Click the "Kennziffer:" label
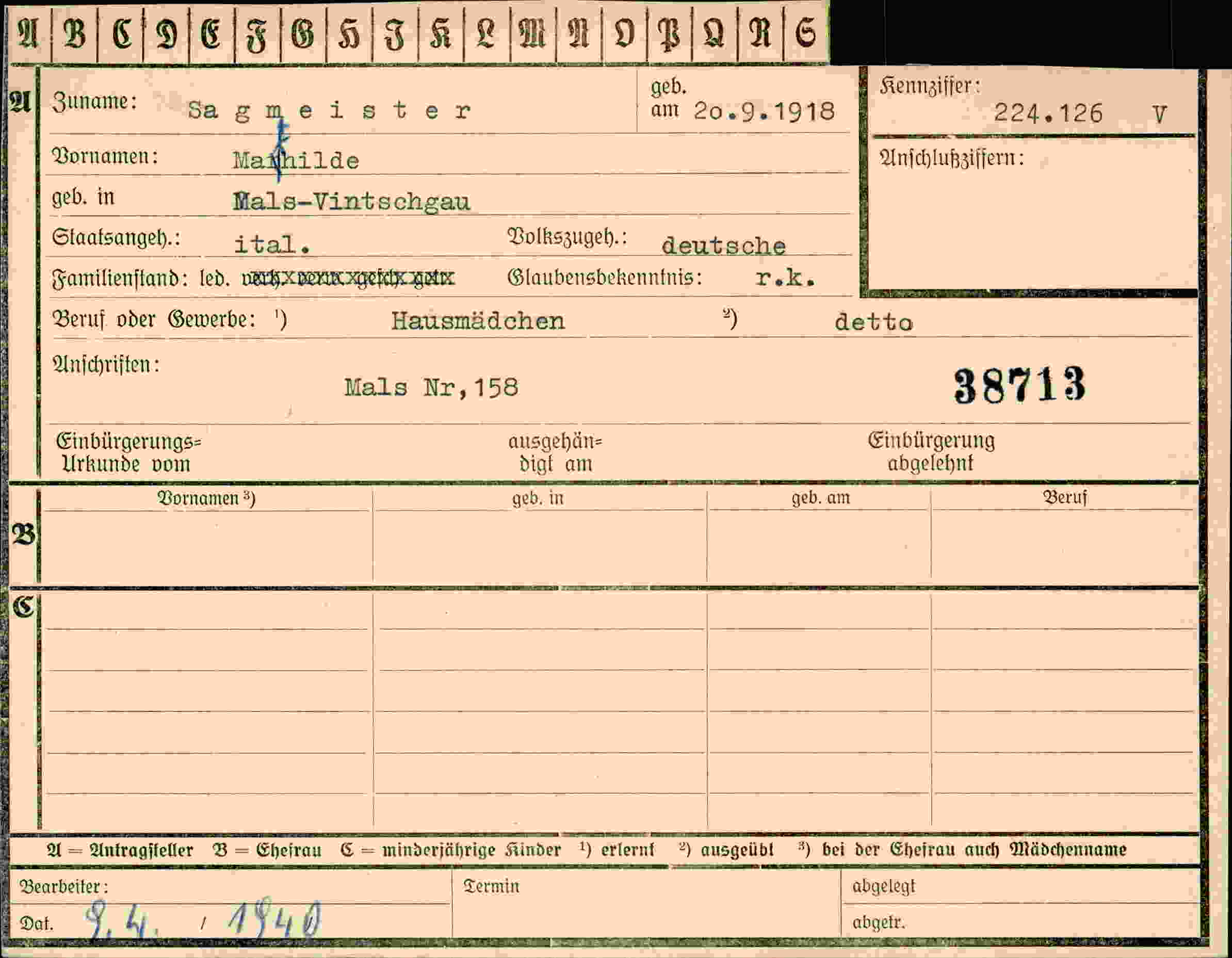This screenshot has width=1232, height=958. pyautogui.click(x=930, y=86)
